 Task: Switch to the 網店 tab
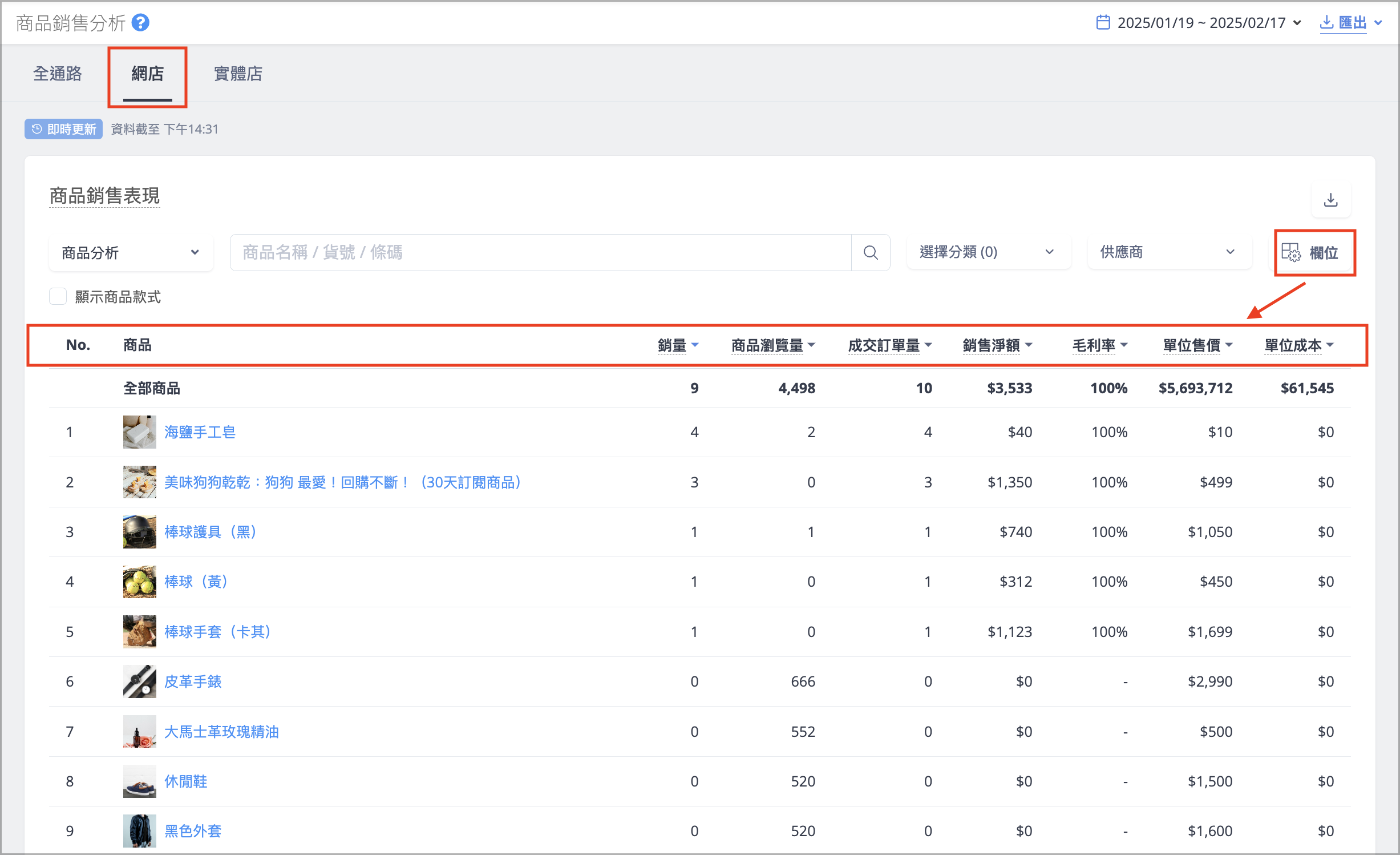(x=148, y=74)
